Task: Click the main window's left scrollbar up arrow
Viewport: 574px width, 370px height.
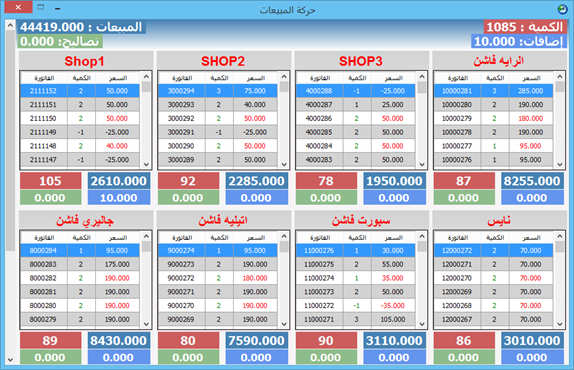Action: pos(10,25)
